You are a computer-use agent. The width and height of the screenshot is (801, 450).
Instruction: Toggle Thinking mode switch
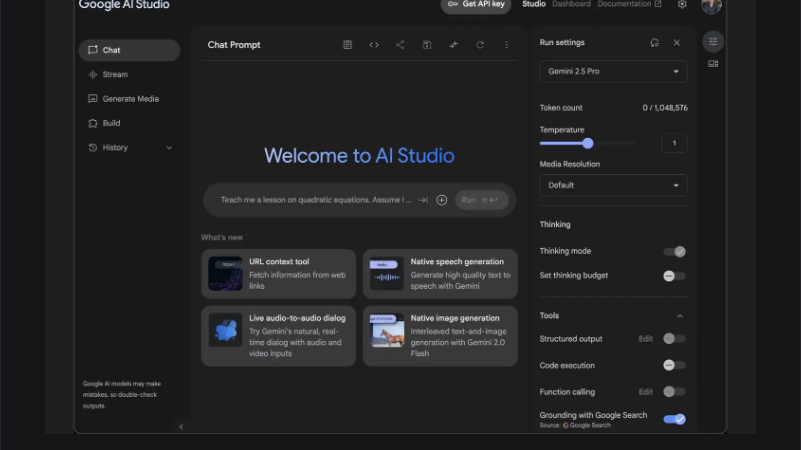[x=674, y=251]
